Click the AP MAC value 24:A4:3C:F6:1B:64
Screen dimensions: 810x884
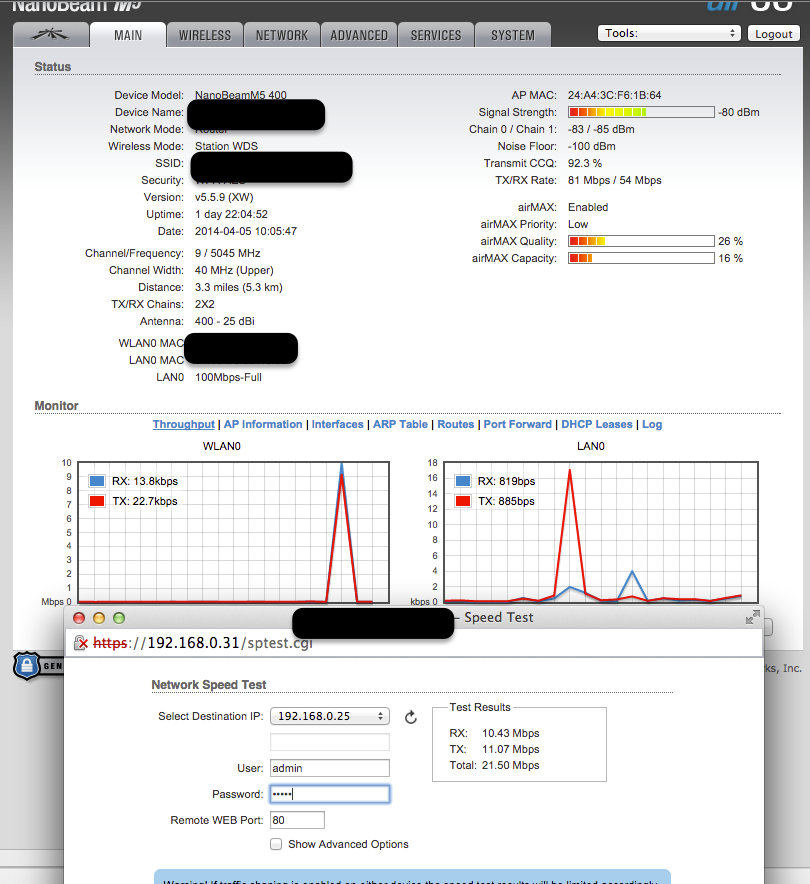(x=614, y=95)
